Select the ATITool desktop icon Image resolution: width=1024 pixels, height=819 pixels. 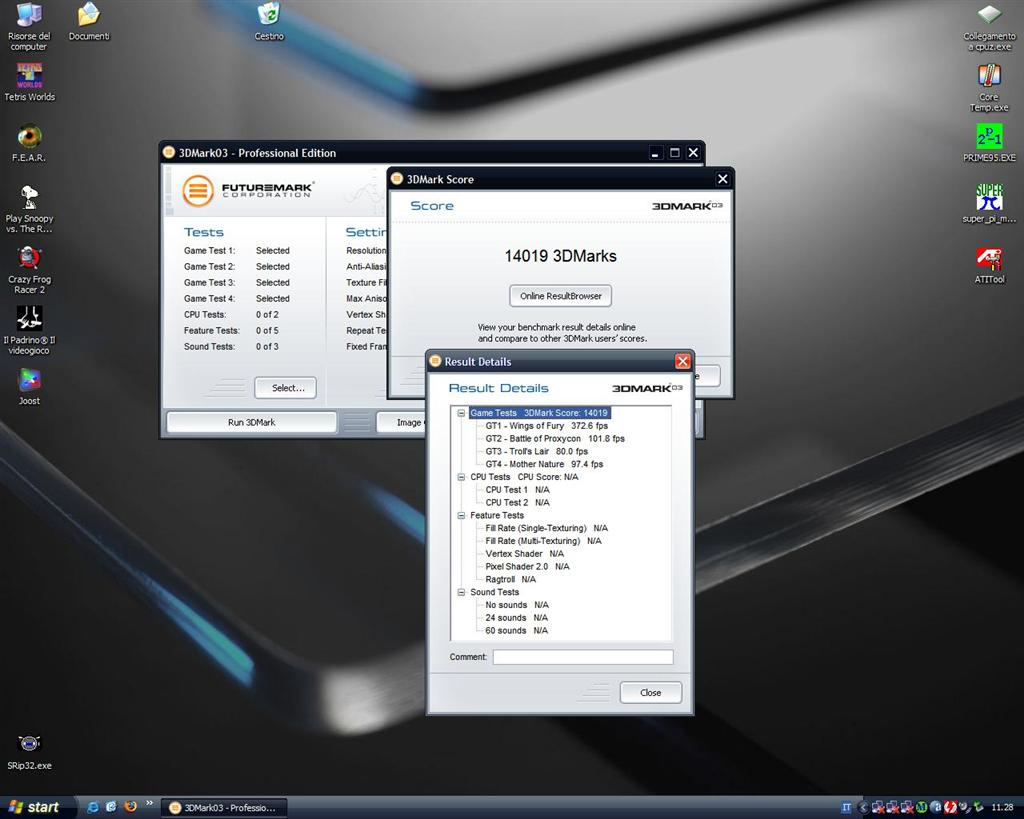click(x=989, y=265)
